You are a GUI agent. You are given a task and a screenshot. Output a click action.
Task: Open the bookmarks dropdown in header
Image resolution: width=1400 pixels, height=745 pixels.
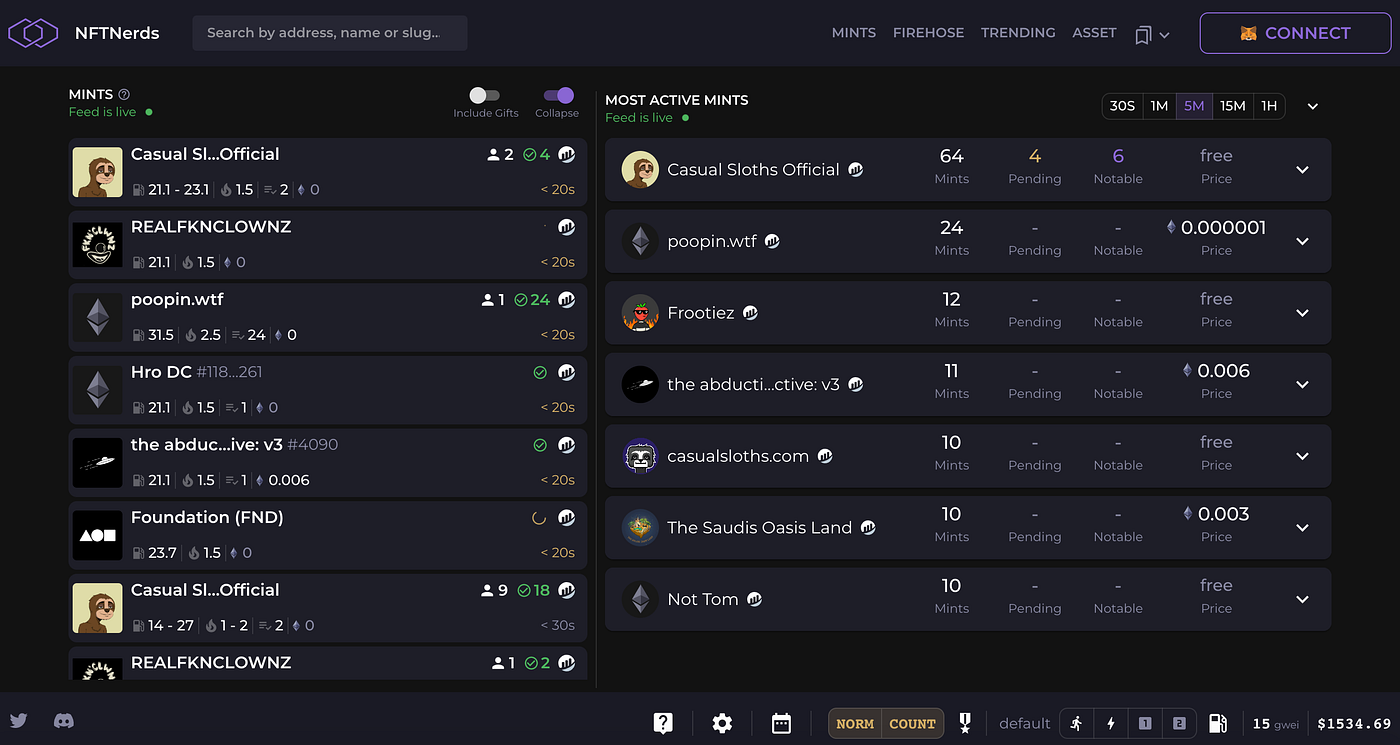[1152, 34]
